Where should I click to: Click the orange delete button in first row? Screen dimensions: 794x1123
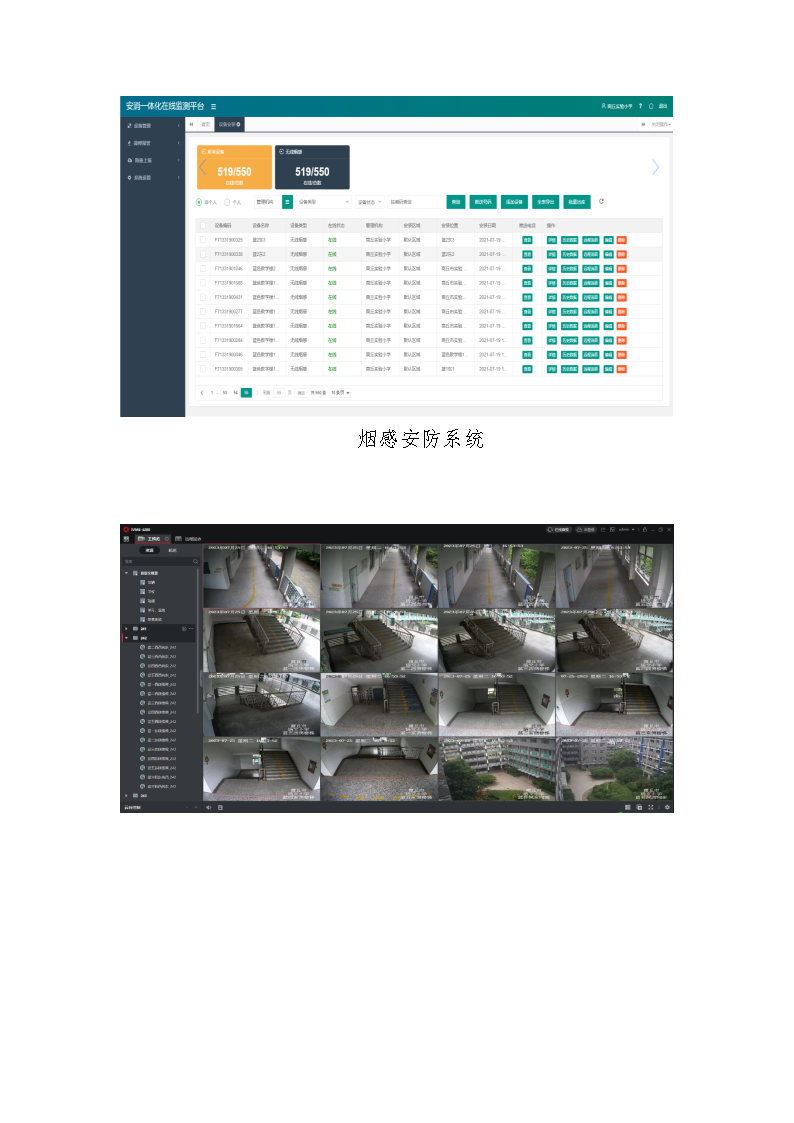(x=621, y=240)
